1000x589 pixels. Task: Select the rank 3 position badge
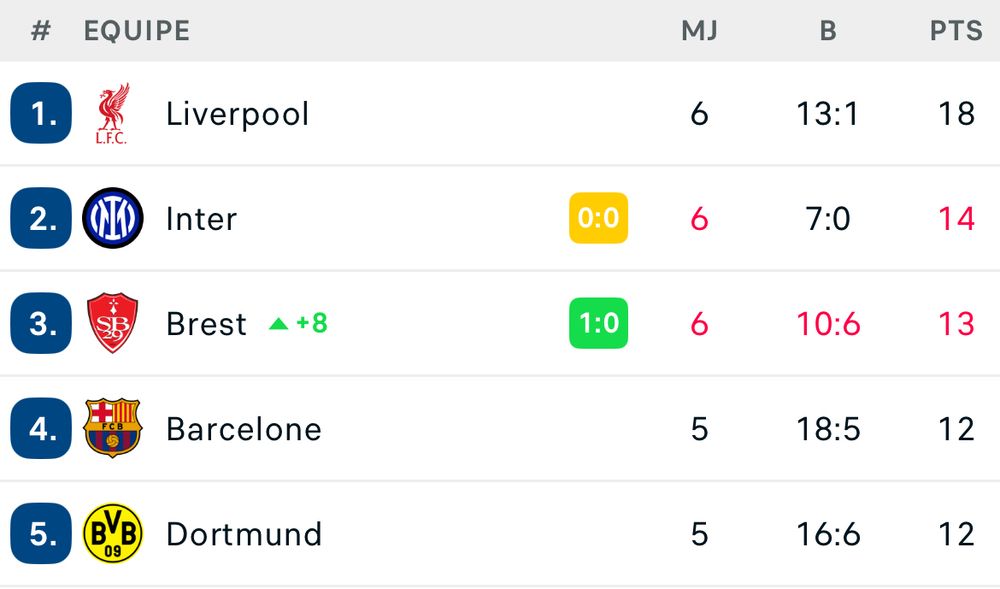coord(41,323)
